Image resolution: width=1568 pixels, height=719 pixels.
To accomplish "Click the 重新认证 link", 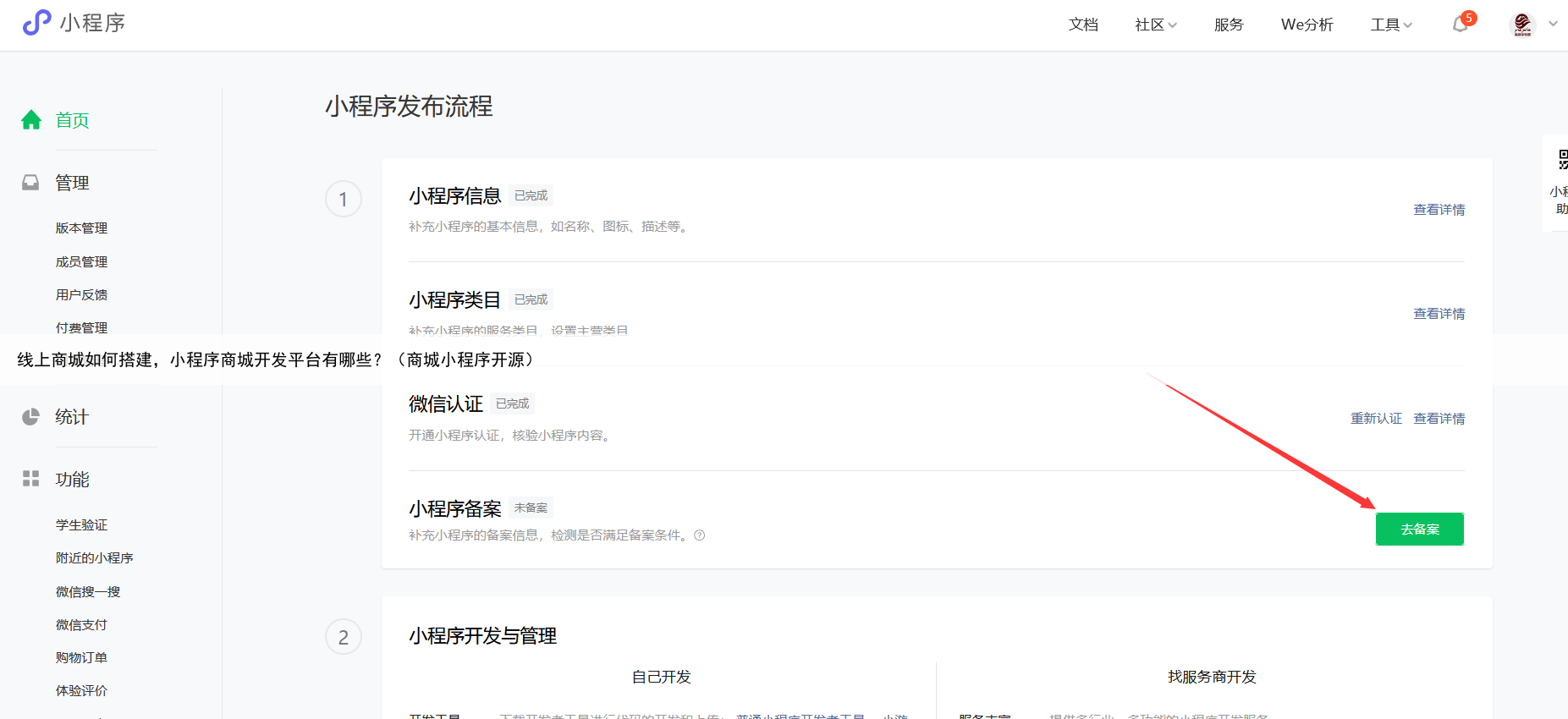I will (1376, 419).
